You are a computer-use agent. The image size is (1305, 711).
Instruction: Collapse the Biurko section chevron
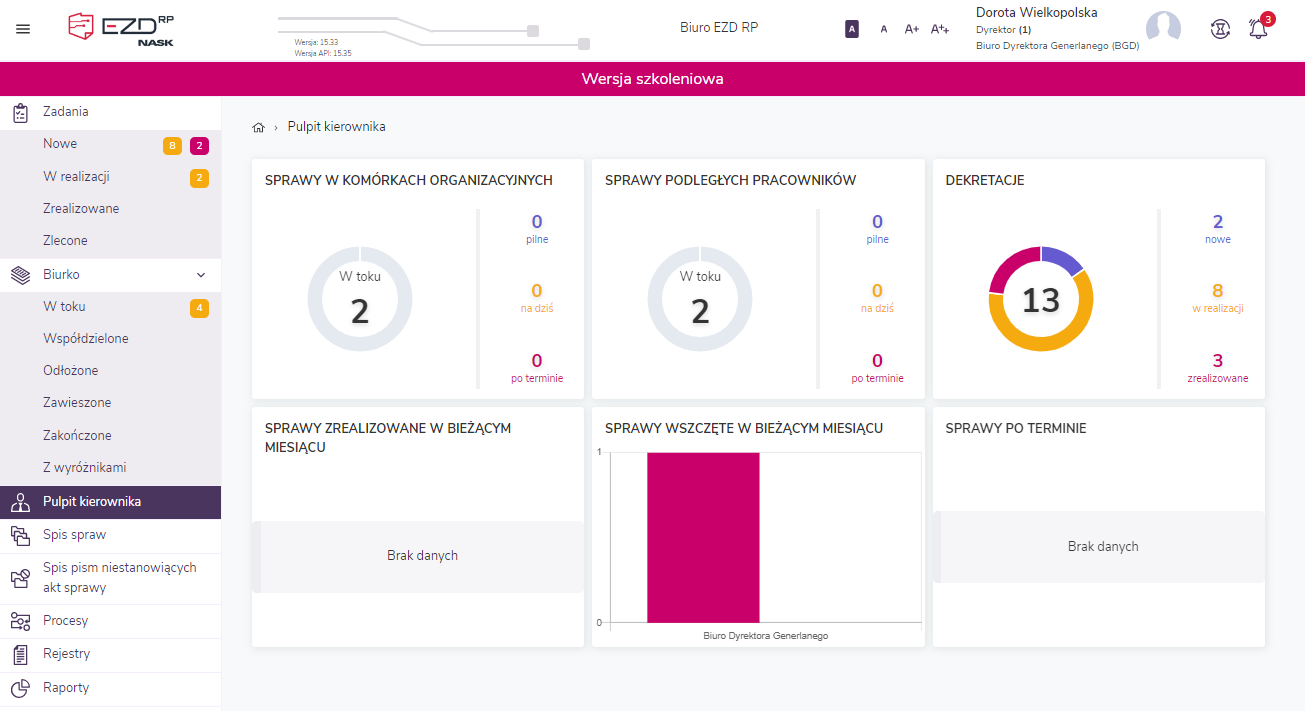(x=201, y=275)
